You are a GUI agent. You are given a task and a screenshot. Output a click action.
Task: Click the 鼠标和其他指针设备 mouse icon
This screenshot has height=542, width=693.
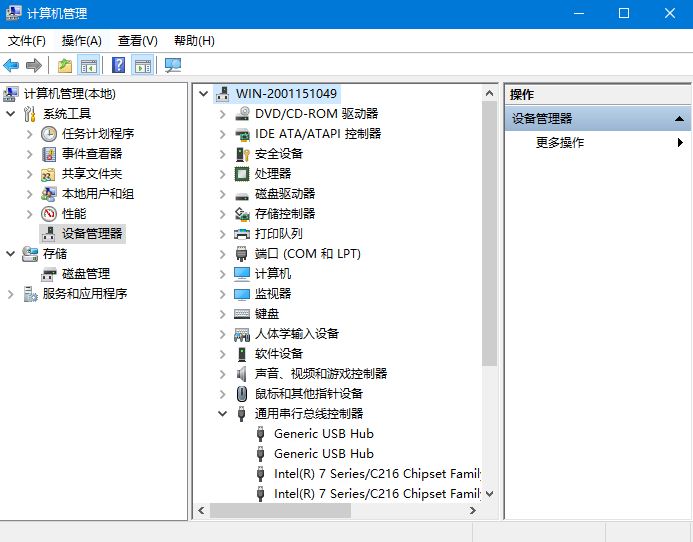click(x=242, y=394)
